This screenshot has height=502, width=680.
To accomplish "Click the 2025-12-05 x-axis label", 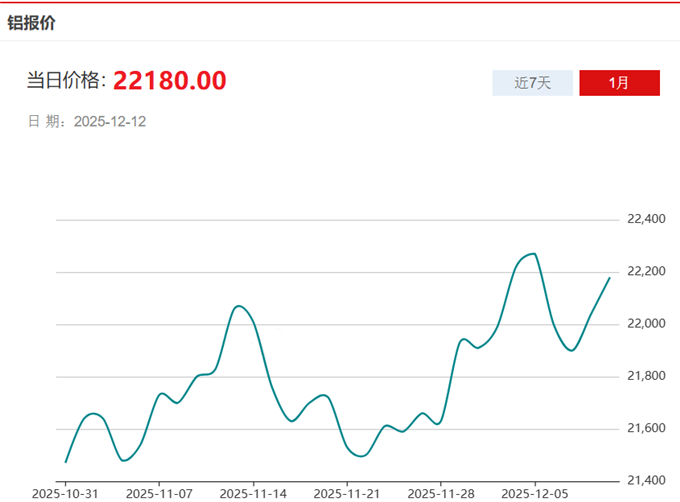I will point(535,493).
